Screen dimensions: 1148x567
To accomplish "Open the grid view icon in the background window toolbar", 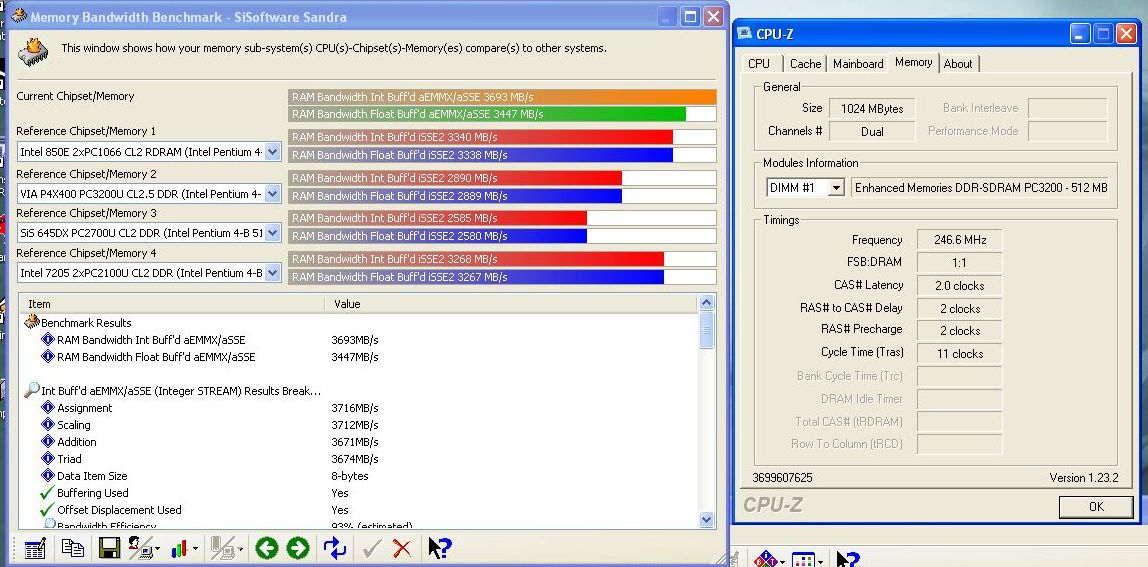I will point(805,560).
